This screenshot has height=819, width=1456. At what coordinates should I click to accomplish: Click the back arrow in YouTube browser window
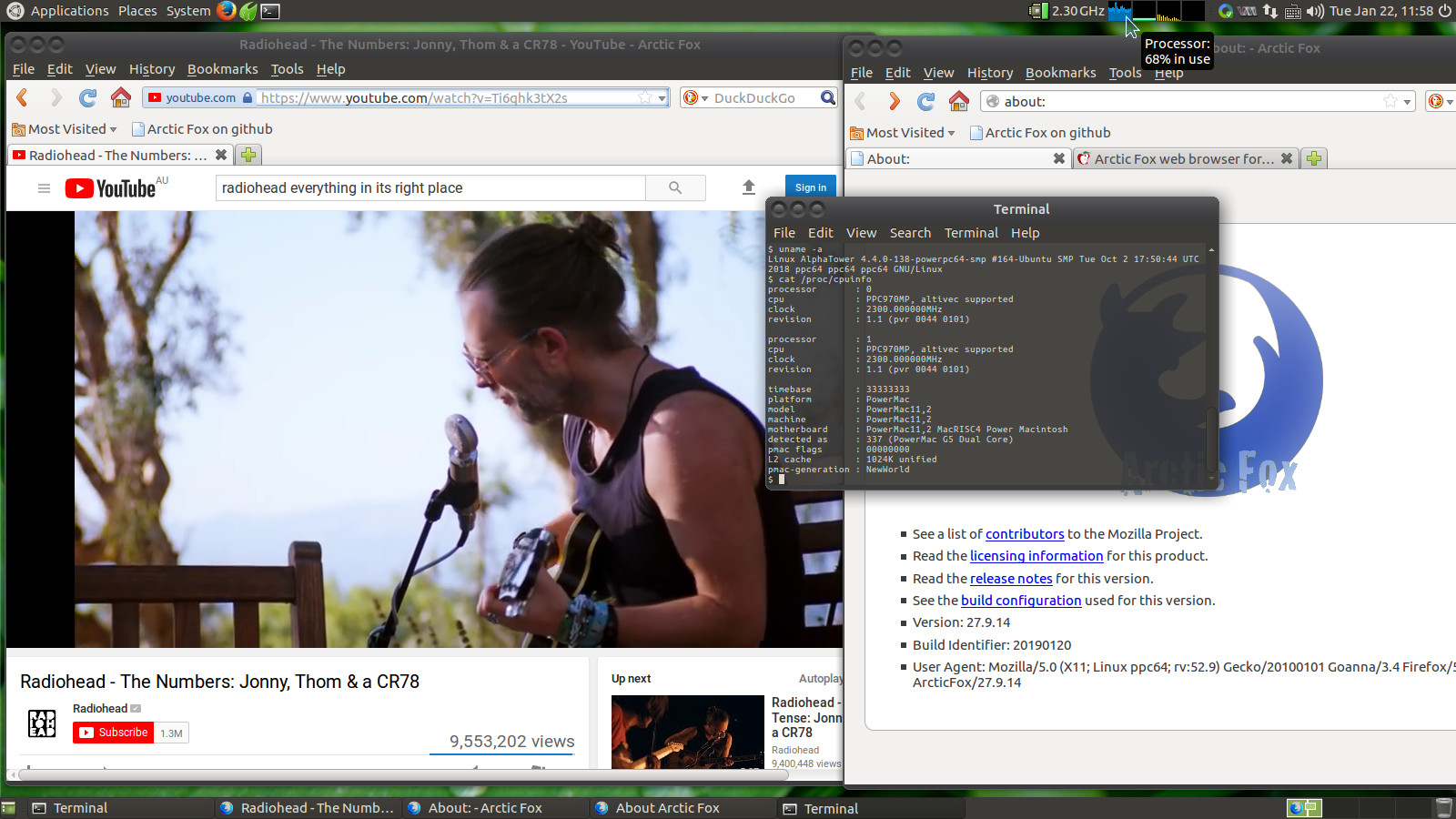pyautogui.click(x=23, y=97)
